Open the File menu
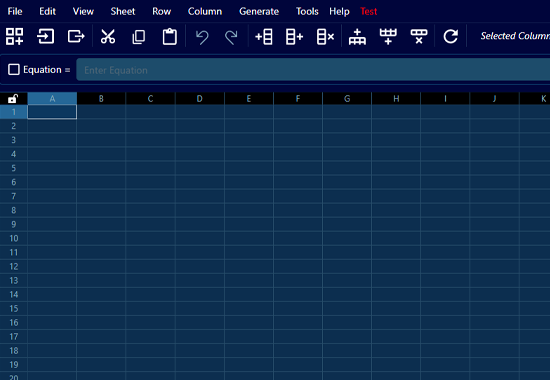Screen dimensions: 550x380 point(15,11)
